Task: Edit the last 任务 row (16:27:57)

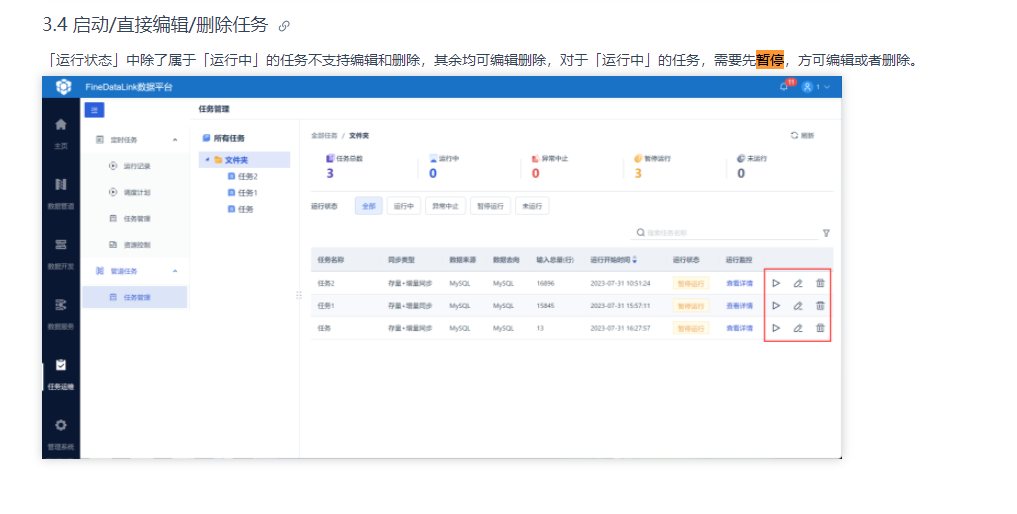Action: (x=798, y=328)
